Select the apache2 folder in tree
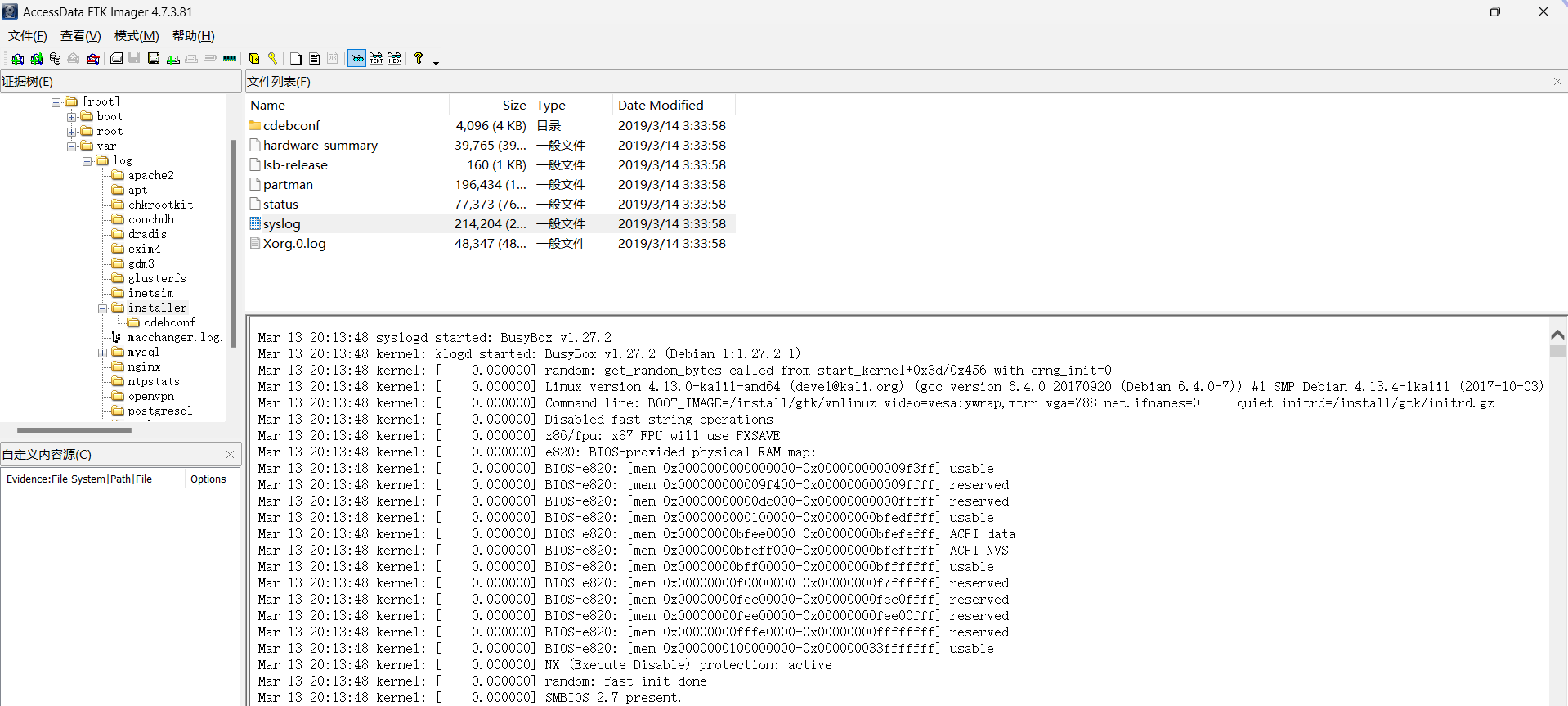Screen dimensions: 1568x706 click(150, 175)
